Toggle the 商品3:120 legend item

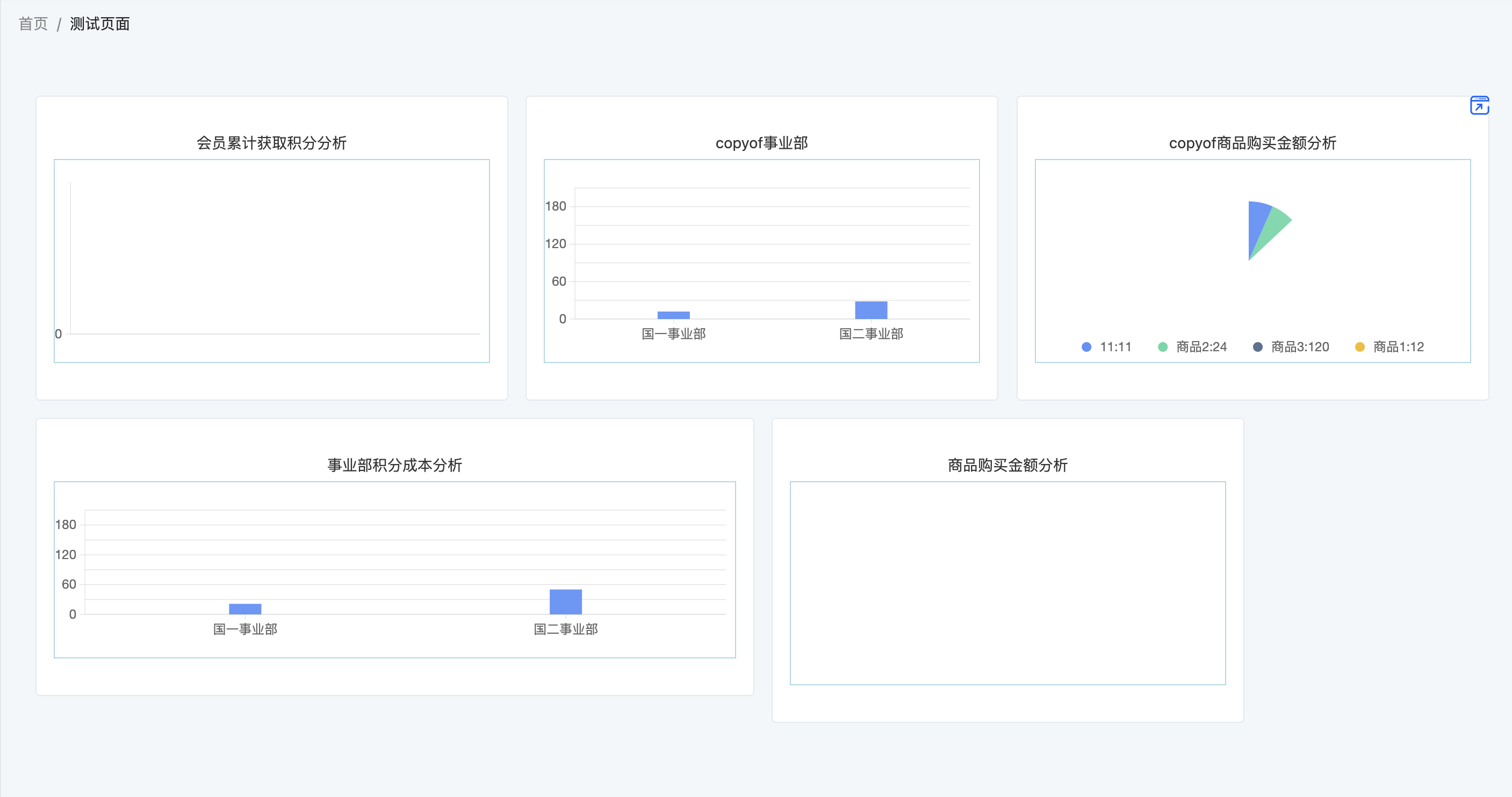(1300, 347)
